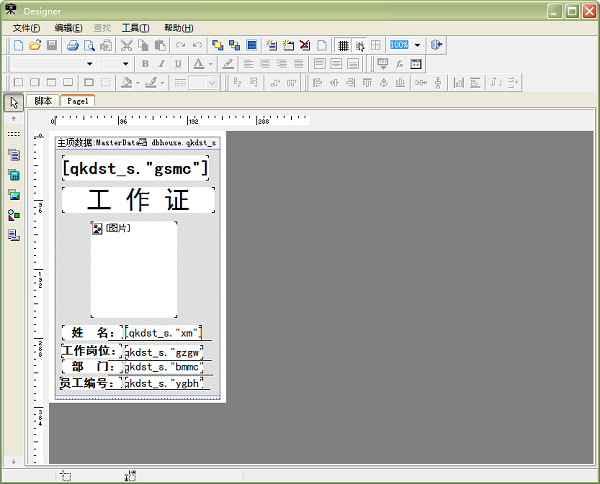This screenshot has width=600, height=484.
Task: Toggle bold formatting
Action: (145, 64)
